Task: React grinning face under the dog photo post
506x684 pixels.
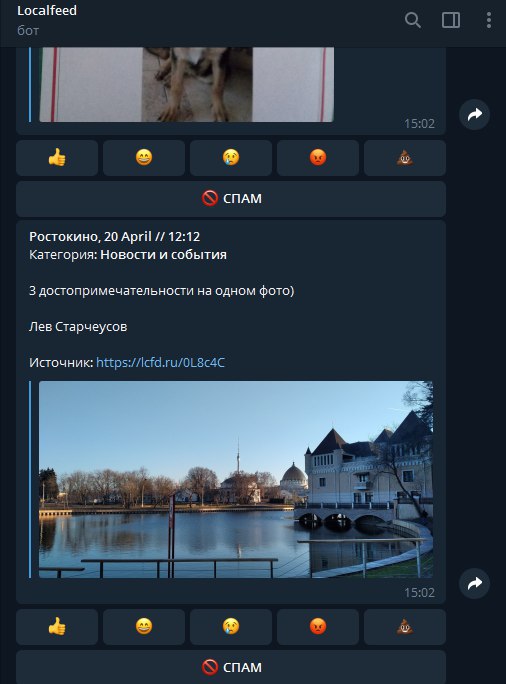Action: tap(144, 158)
